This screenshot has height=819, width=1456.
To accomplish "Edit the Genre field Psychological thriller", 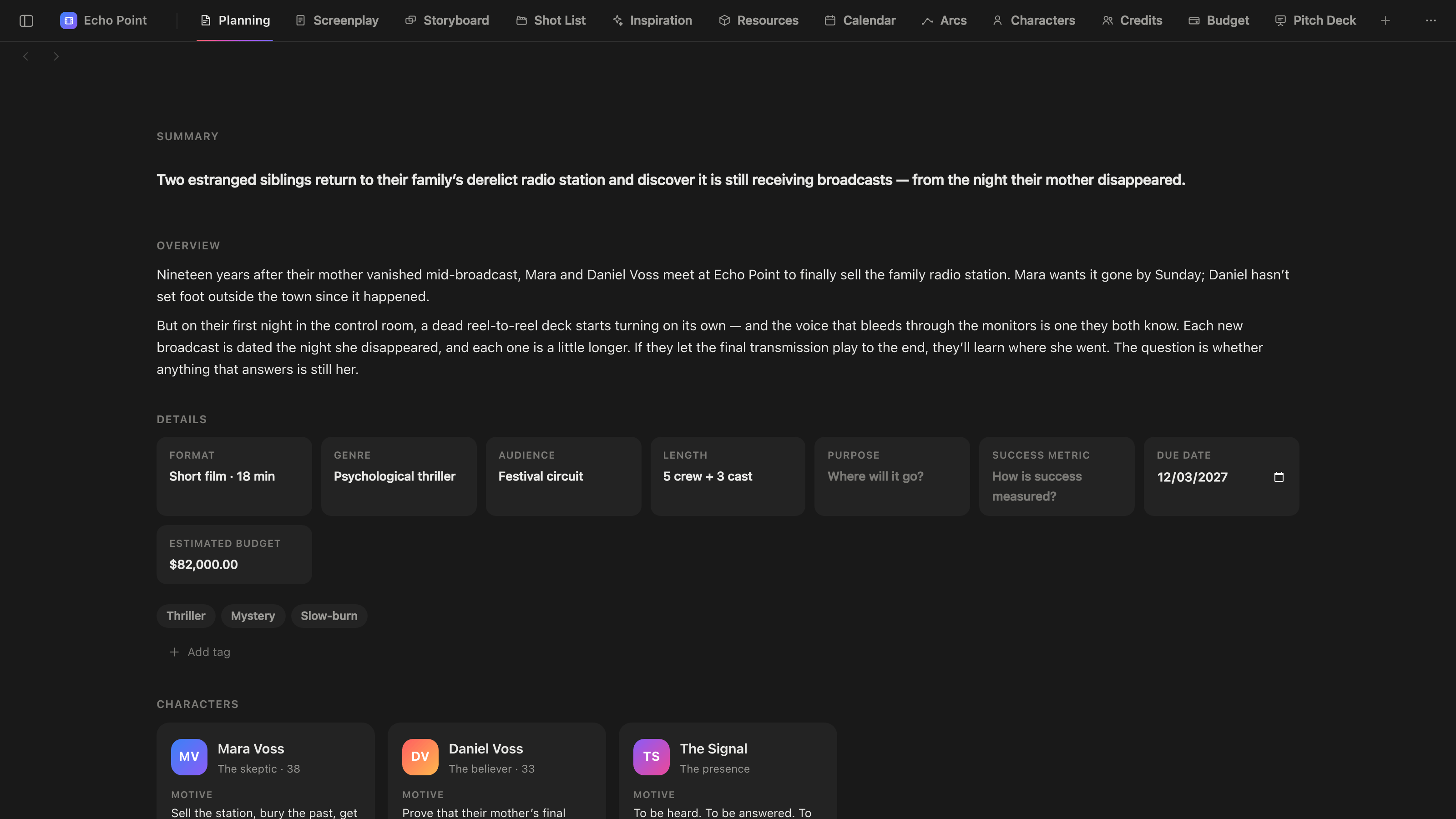I will point(394,476).
